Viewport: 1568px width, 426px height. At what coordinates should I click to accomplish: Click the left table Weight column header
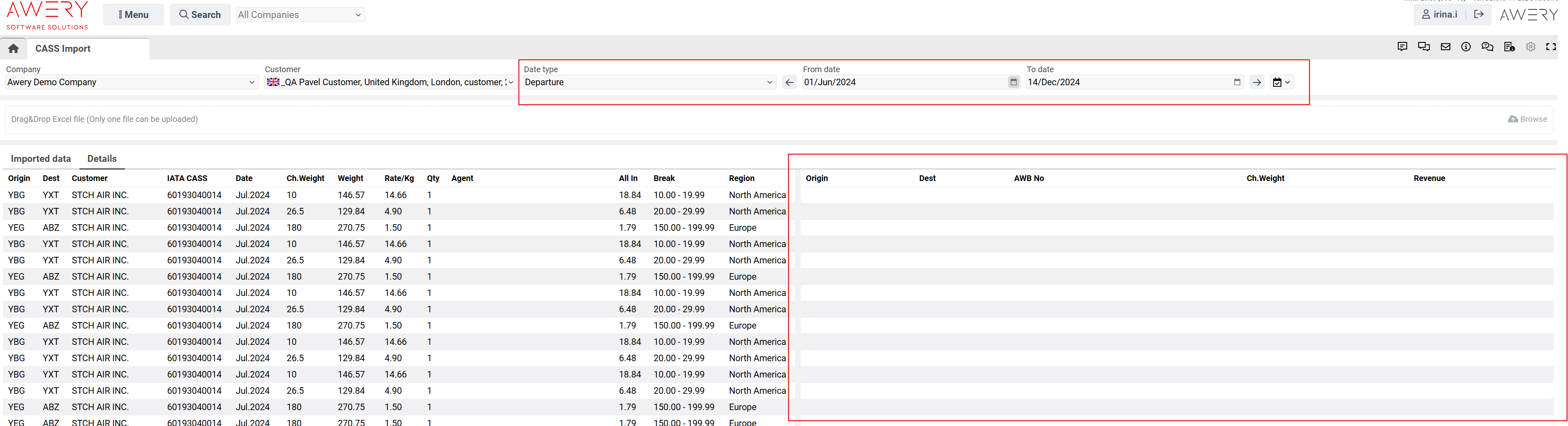tap(350, 179)
